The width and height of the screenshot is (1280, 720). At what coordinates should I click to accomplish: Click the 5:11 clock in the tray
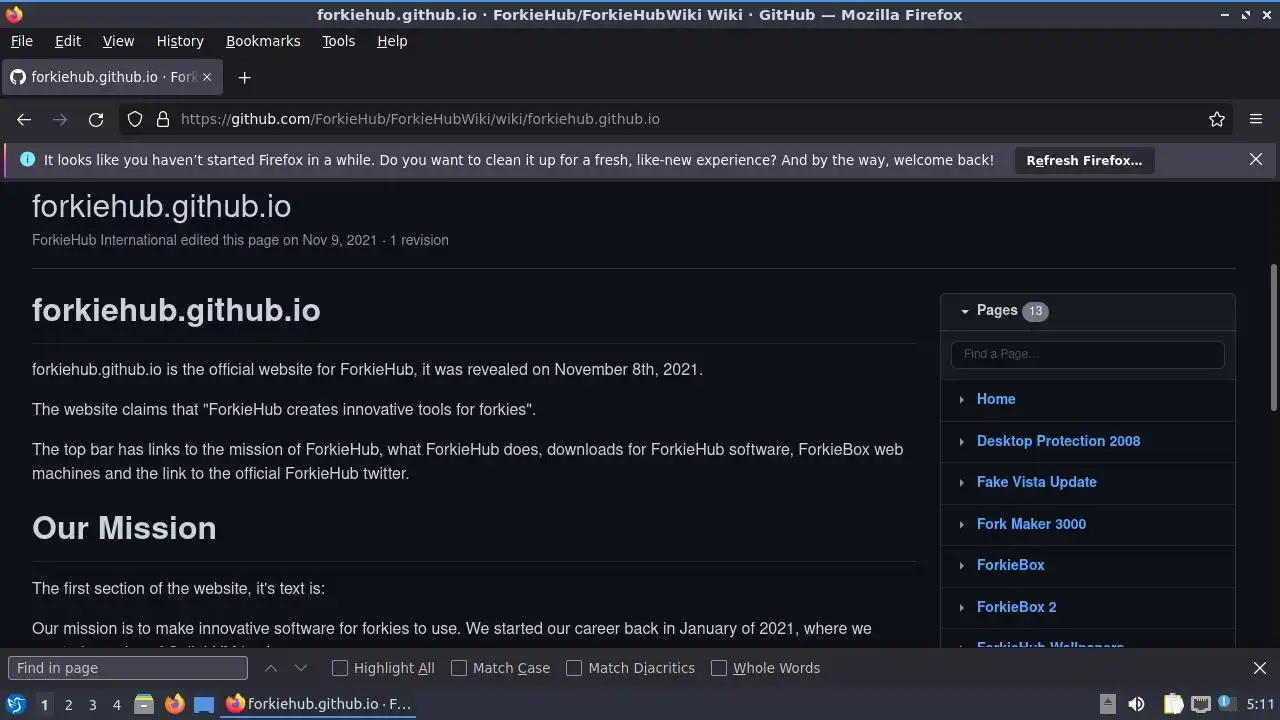click(x=1261, y=704)
